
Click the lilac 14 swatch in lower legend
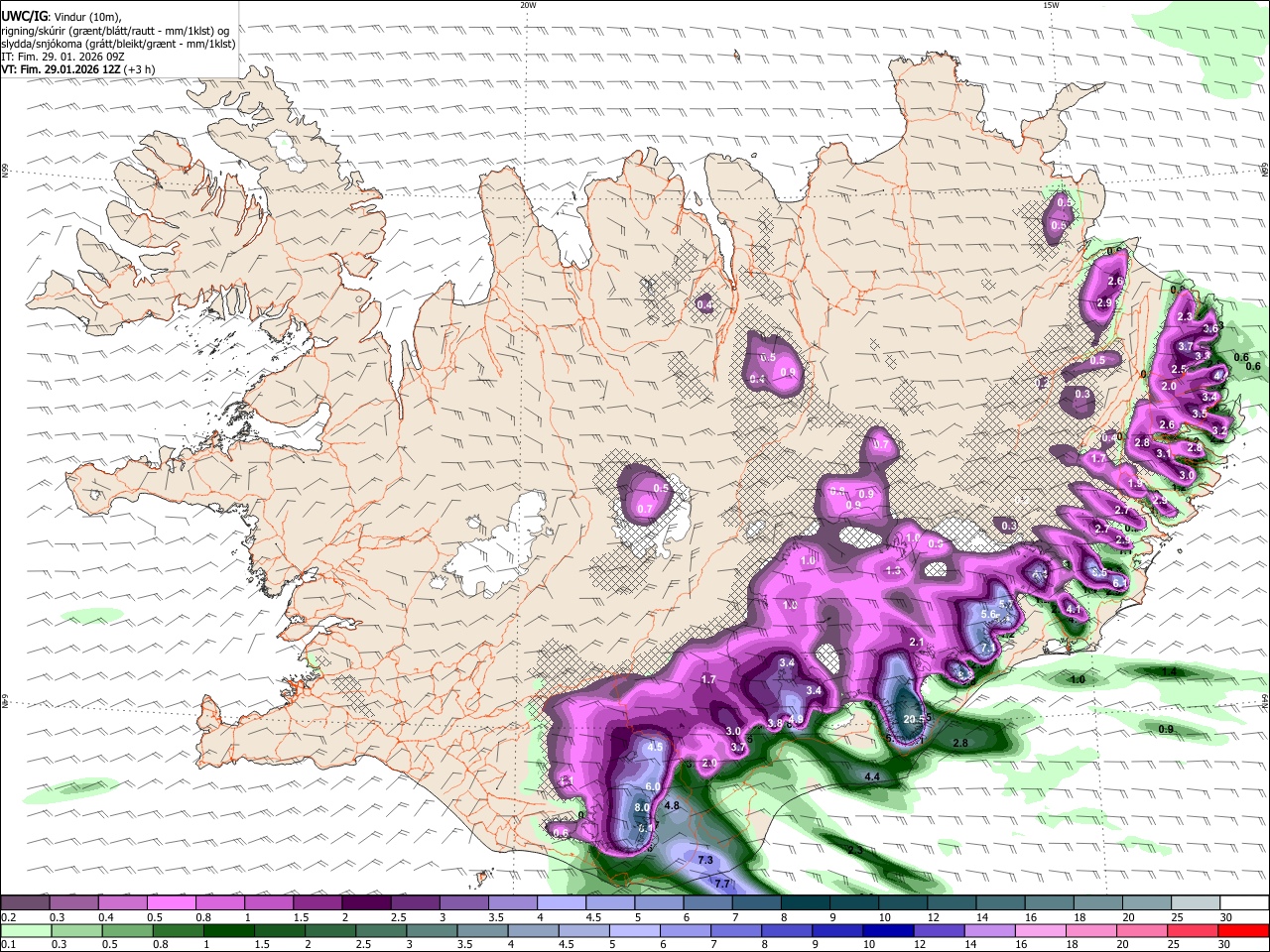(x=990, y=930)
